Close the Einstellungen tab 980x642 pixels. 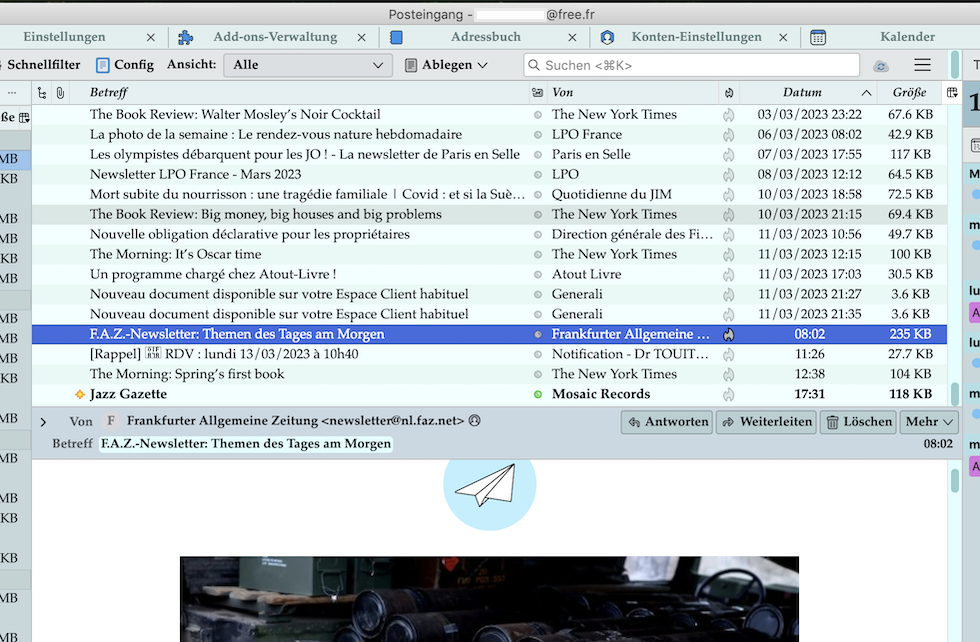151,38
